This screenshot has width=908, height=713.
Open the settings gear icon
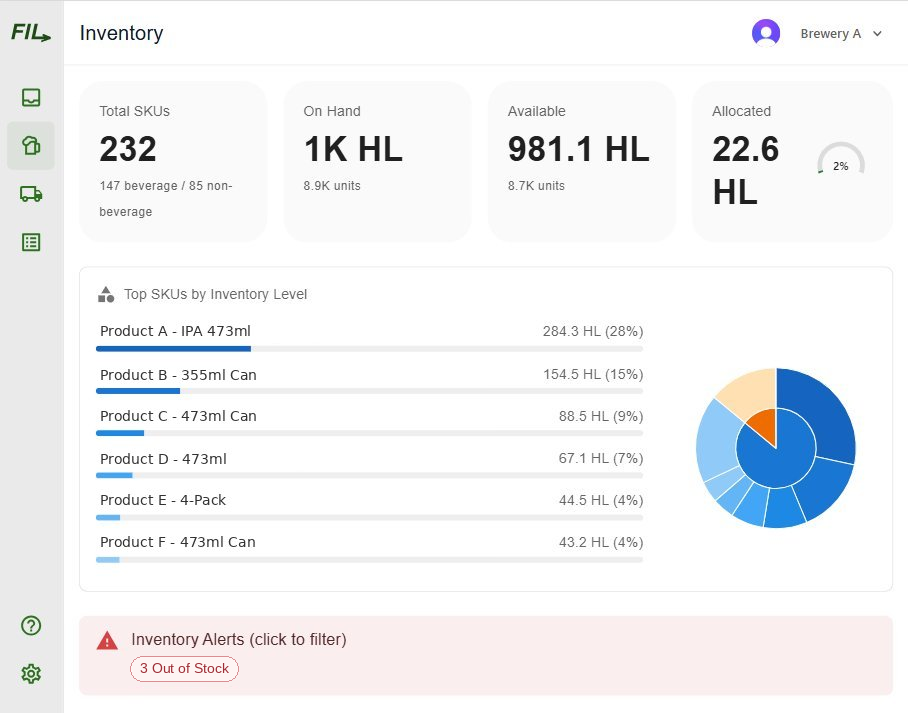31,674
